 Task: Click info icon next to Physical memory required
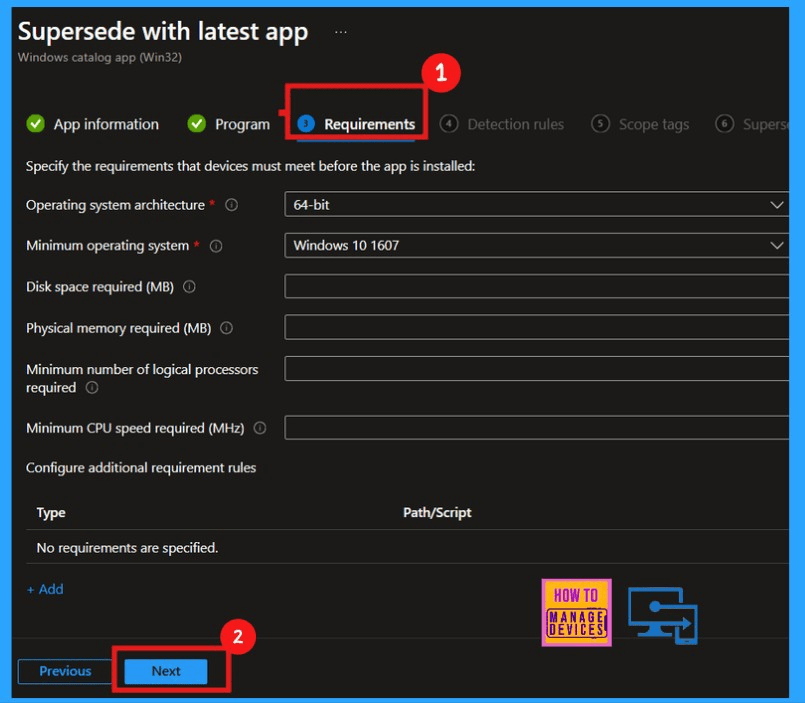click(226, 328)
